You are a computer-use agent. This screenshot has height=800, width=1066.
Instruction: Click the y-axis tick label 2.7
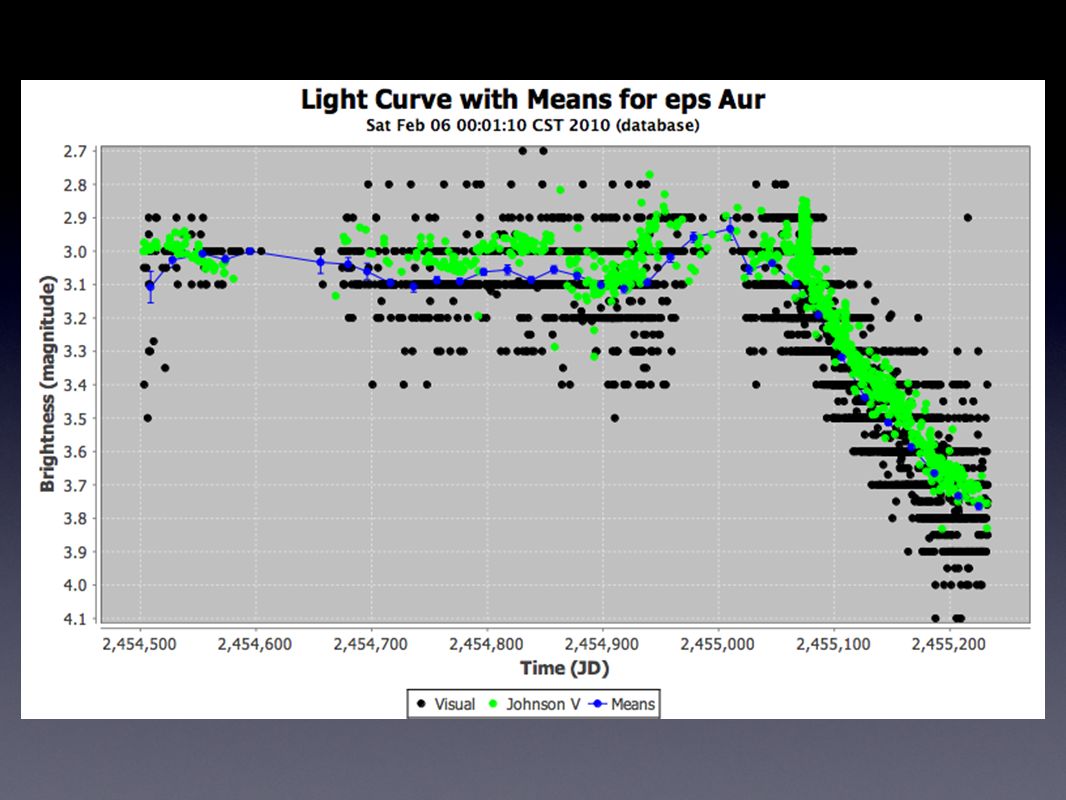75,151
